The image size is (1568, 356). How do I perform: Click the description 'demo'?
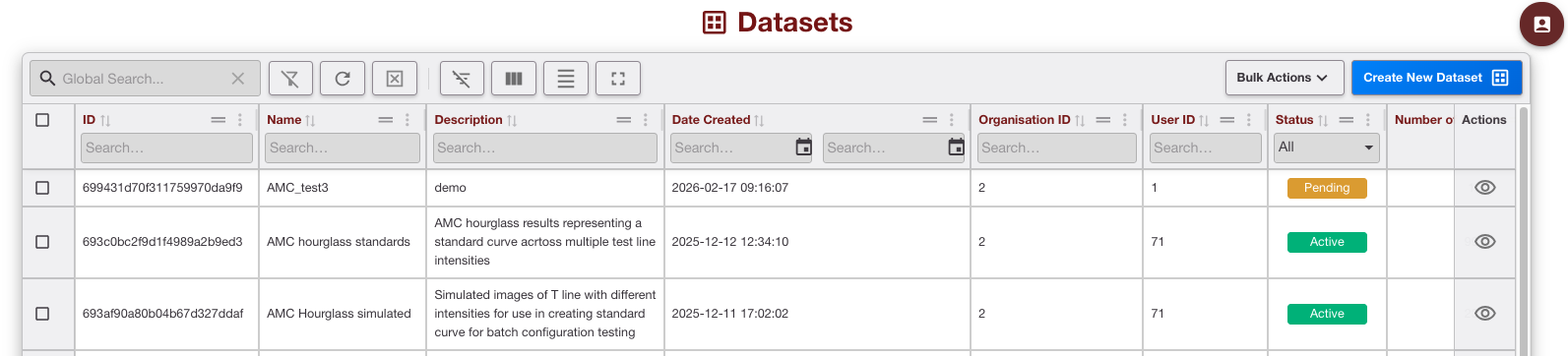point(450,188)
